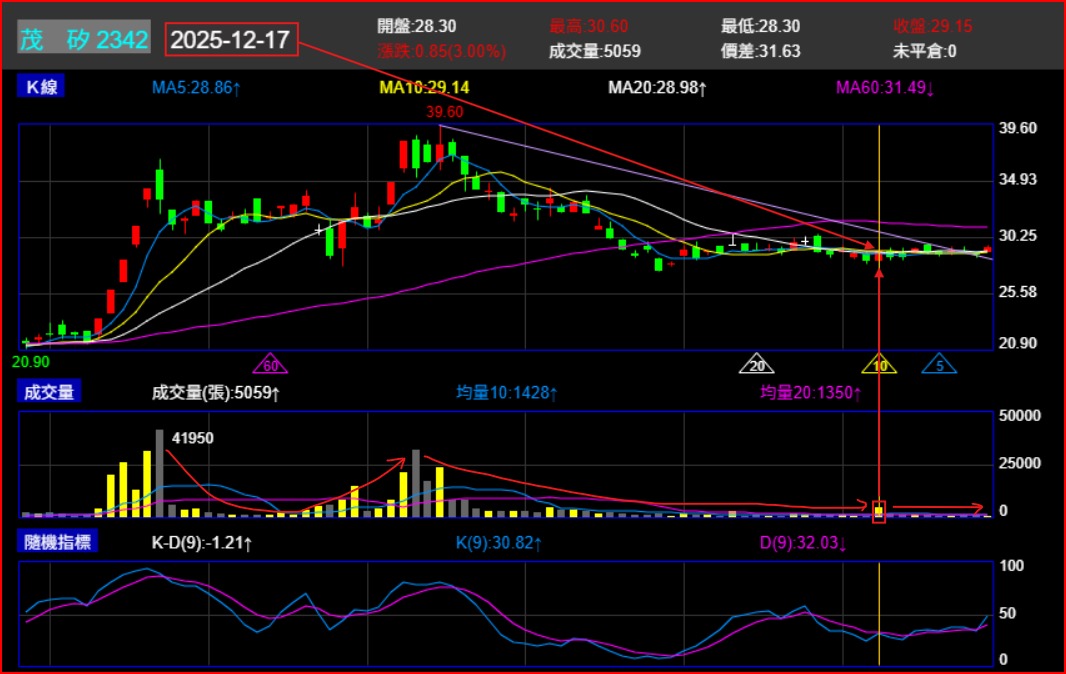Click the 均量20:1350 volume average label
Image resolution: width=1066 pixels, height=674 pixels.
pos(810,393)
